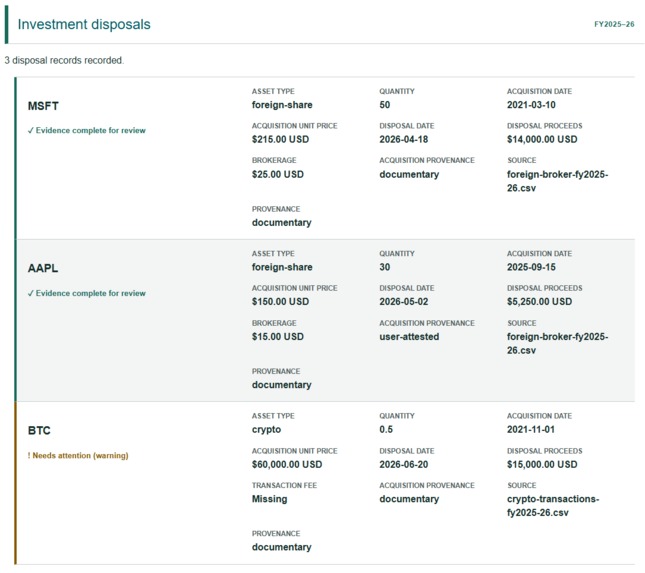Click MSFT quantity value 50

pyautogui.click(x=385, y=105)
